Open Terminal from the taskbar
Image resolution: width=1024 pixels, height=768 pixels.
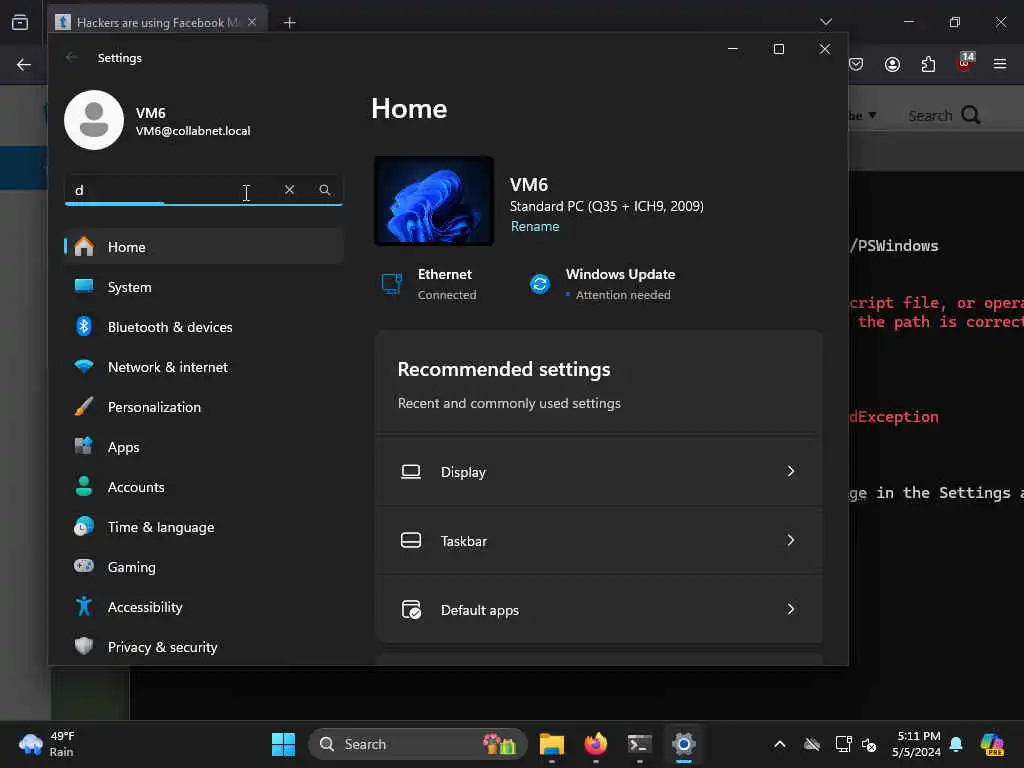[639, 744]
